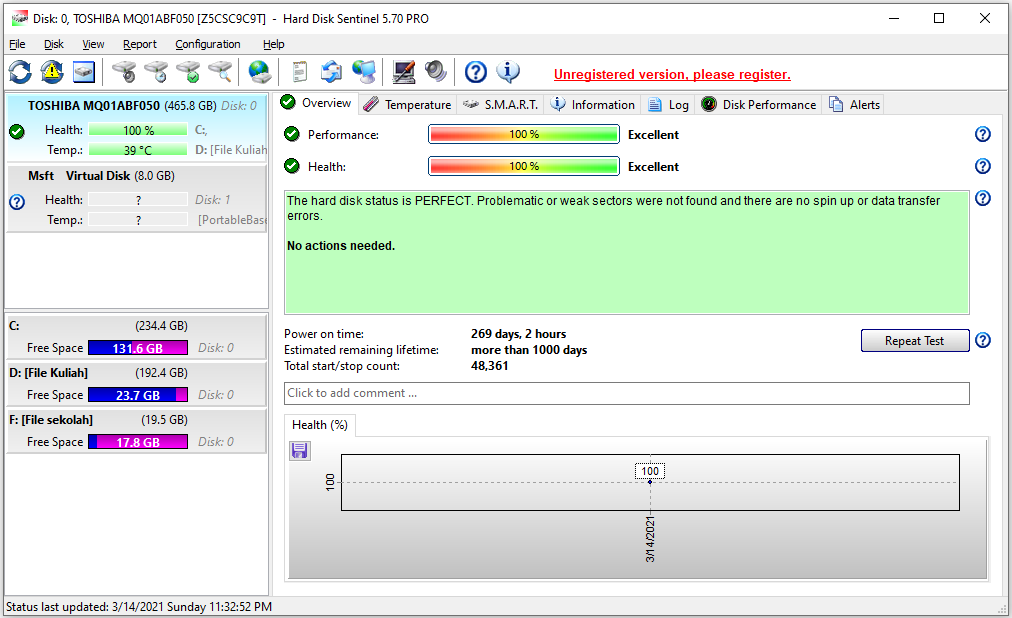
Task: Open the Disk menu
Action: coord(54,44)
